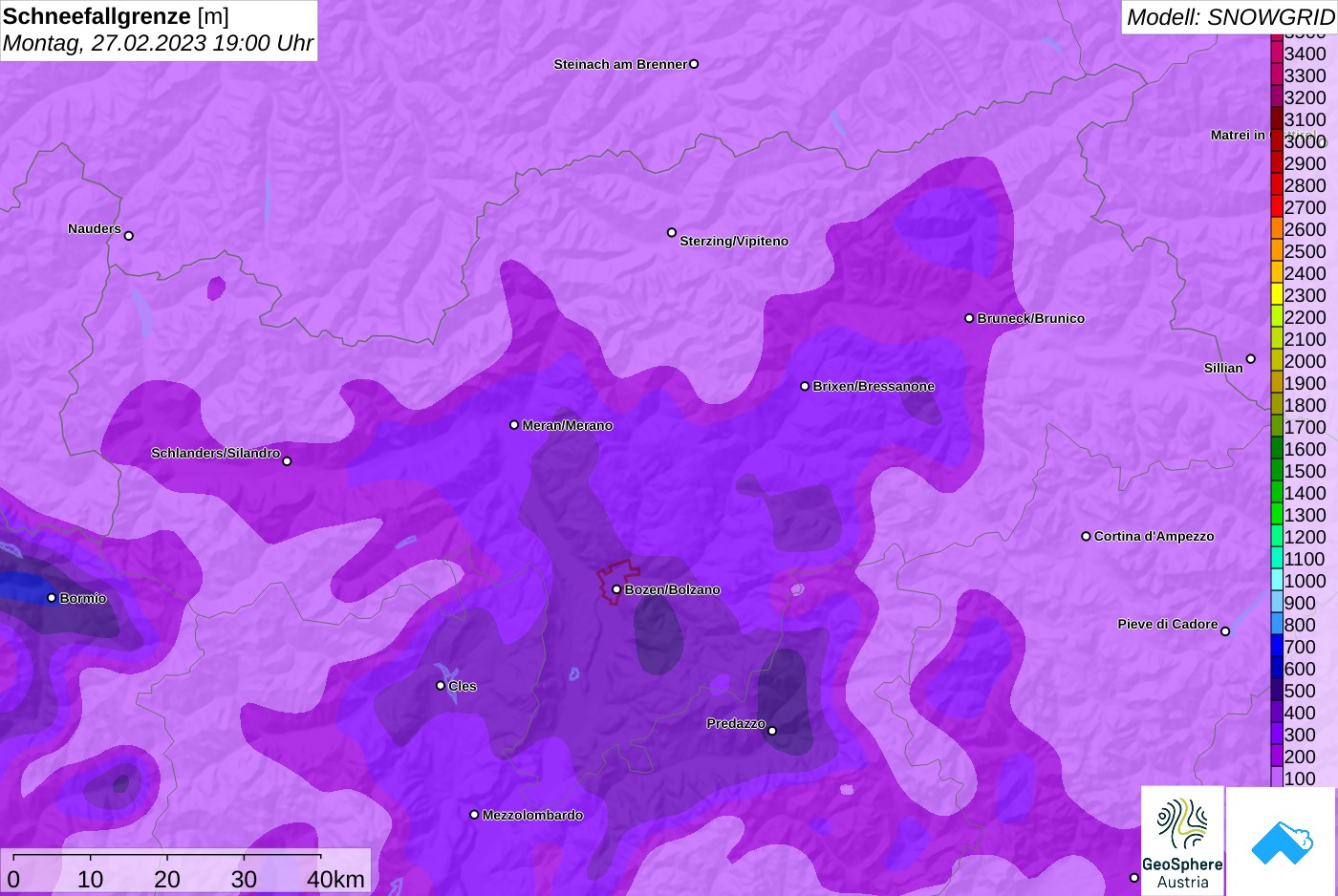The image size is (1338, 896).
Task: Click the 1500 m green legend swatch
Action: [1277, 470]
